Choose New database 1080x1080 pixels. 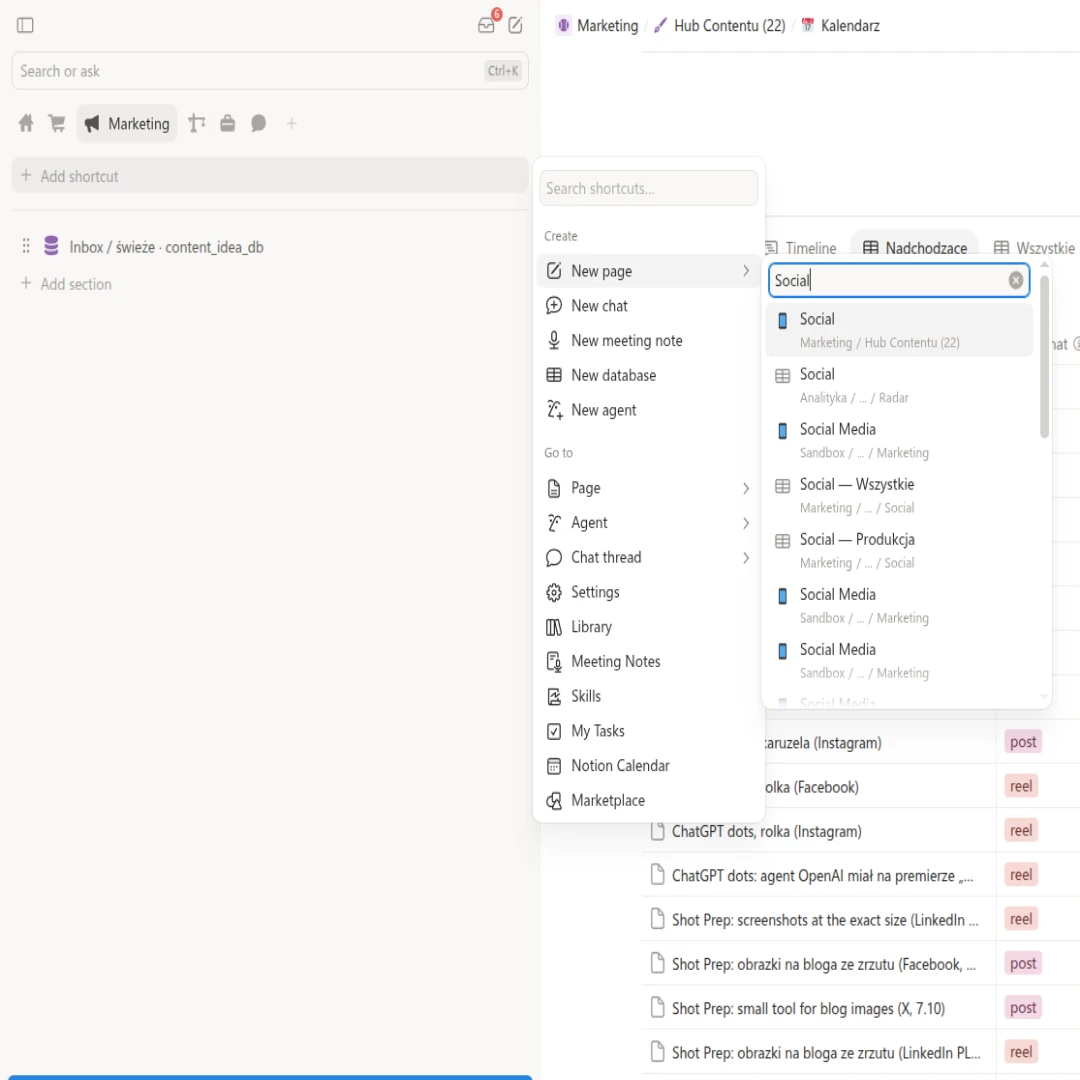pyautogui.click(x=648, y=375)
